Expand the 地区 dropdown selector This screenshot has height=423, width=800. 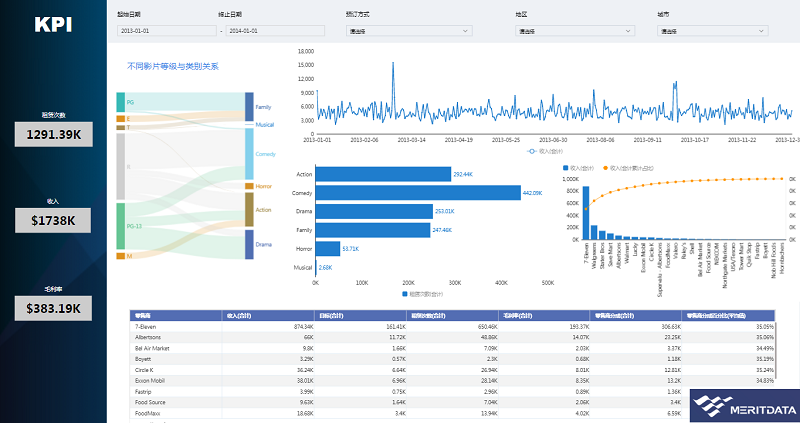(x=574, y=31)
